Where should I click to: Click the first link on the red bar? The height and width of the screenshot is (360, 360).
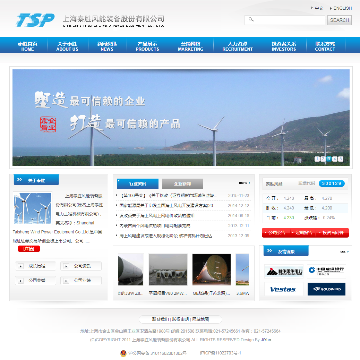pyautogui.click(x=276, y=233)
